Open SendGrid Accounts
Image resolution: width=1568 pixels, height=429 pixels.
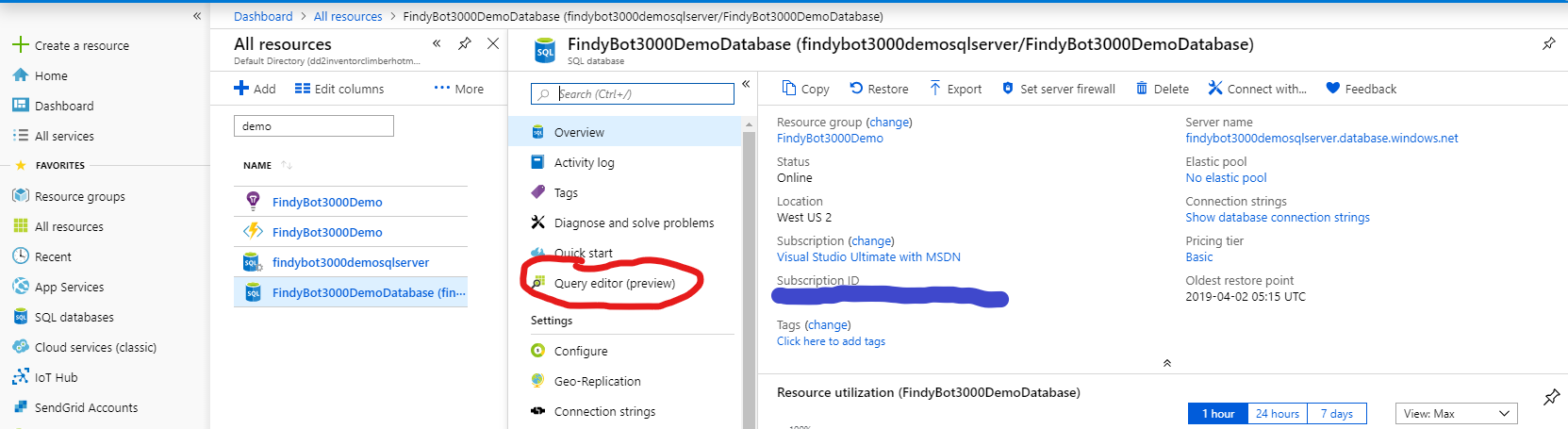tap(86, 407)
